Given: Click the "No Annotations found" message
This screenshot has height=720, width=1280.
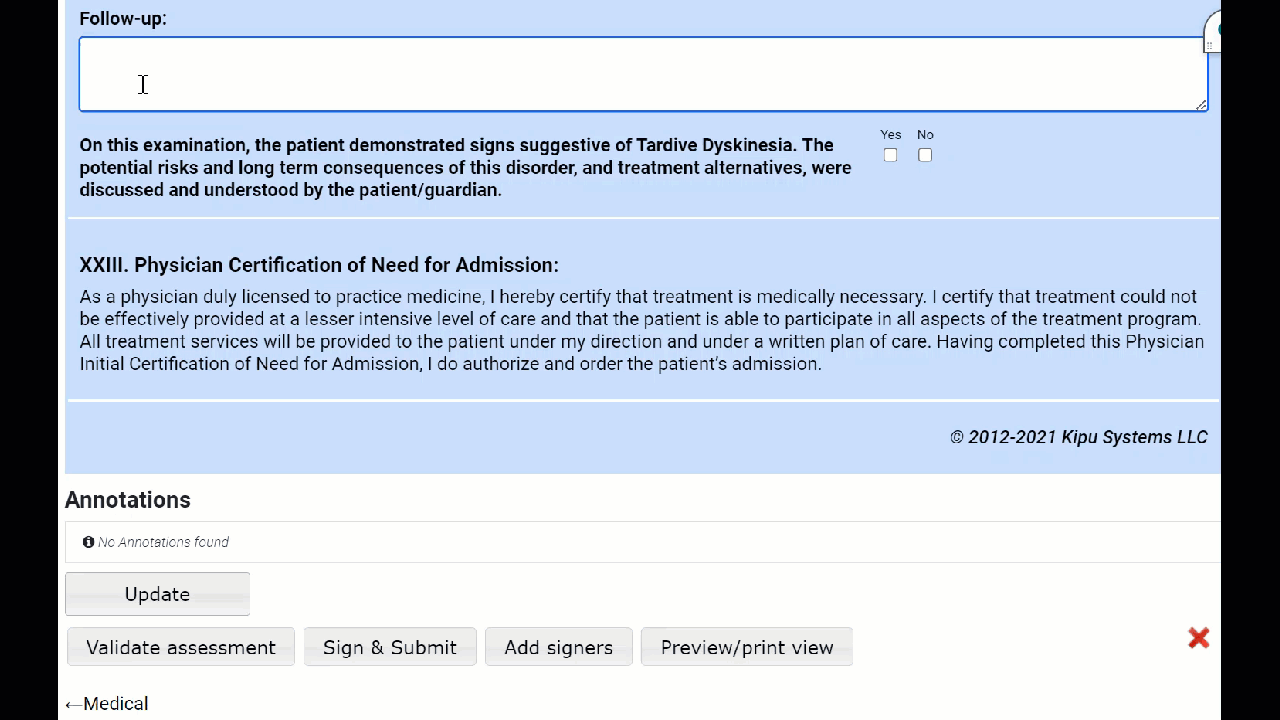Looking at the screenshot, I should (163, 542).
